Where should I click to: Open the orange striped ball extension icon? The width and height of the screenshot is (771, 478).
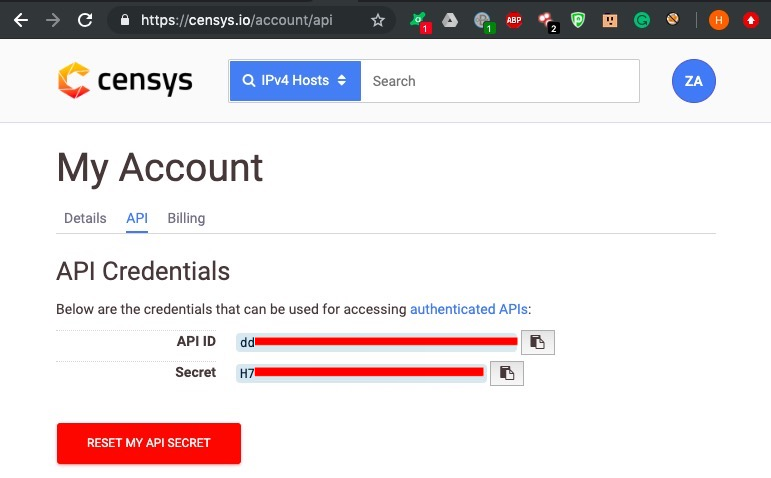[673, 20]
